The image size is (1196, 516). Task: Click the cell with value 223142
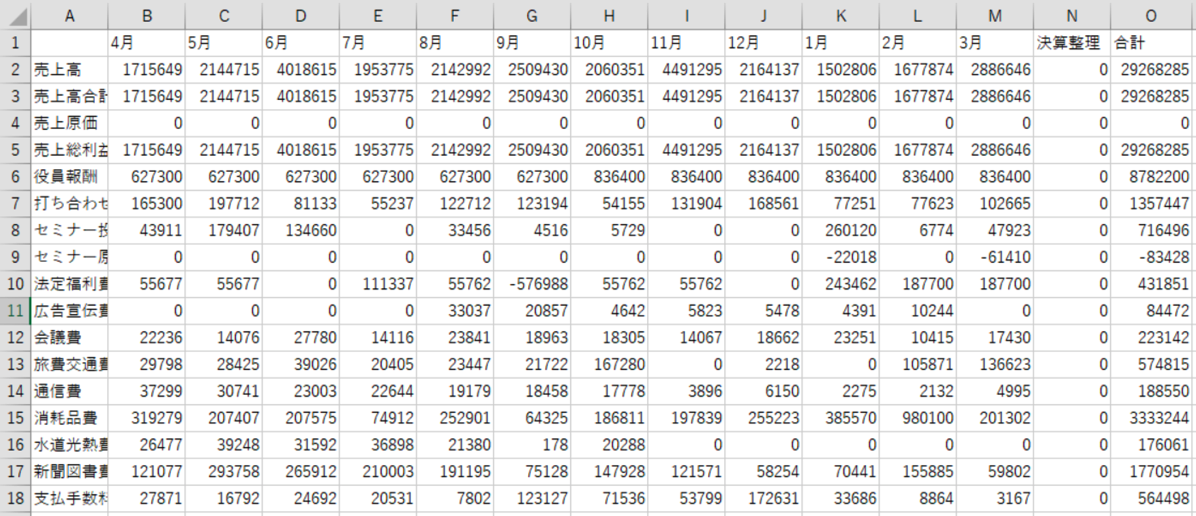coord(1153,338)
